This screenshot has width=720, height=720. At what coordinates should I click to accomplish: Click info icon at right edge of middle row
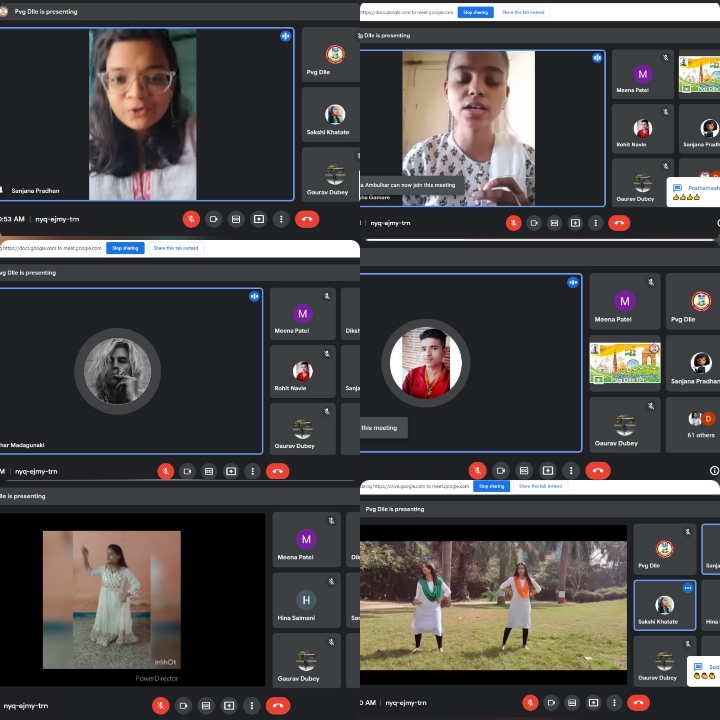(x=714, y=470)
